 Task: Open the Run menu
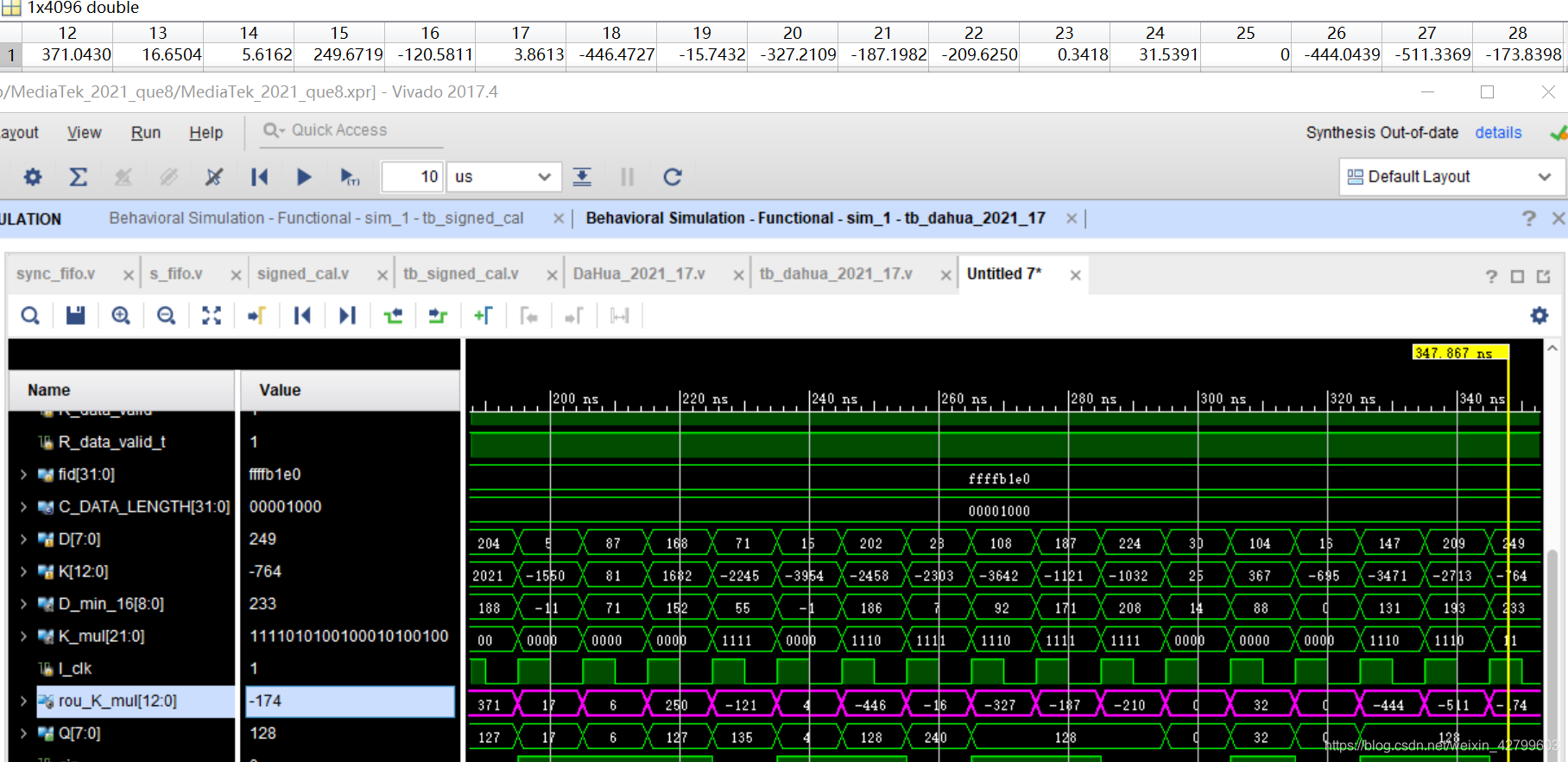click(x=146, y=133)
